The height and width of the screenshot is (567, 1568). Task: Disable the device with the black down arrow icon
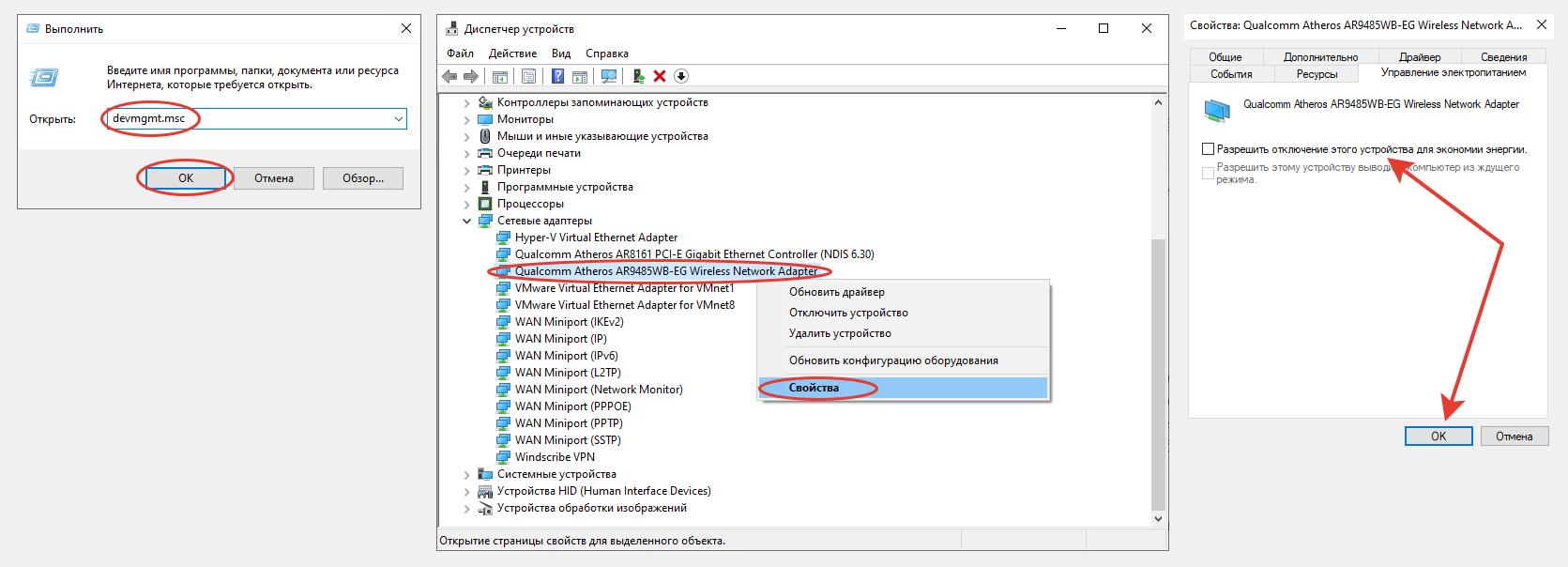click(x=681, y=76)
